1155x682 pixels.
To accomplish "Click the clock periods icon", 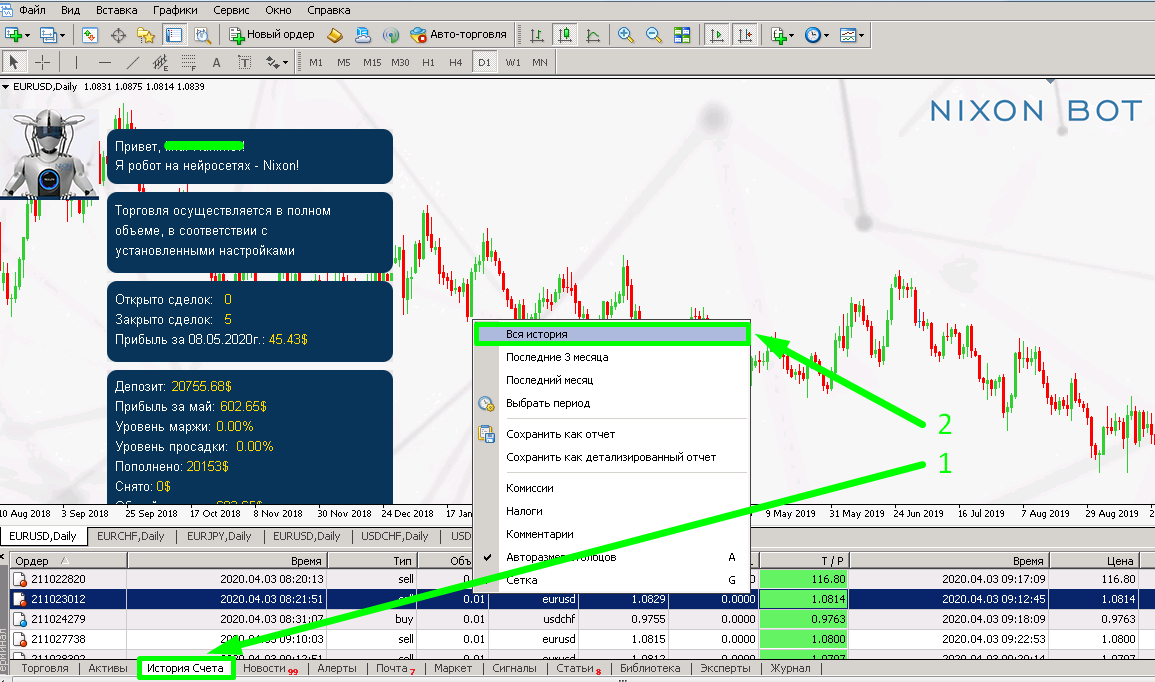I will [812, 35].
